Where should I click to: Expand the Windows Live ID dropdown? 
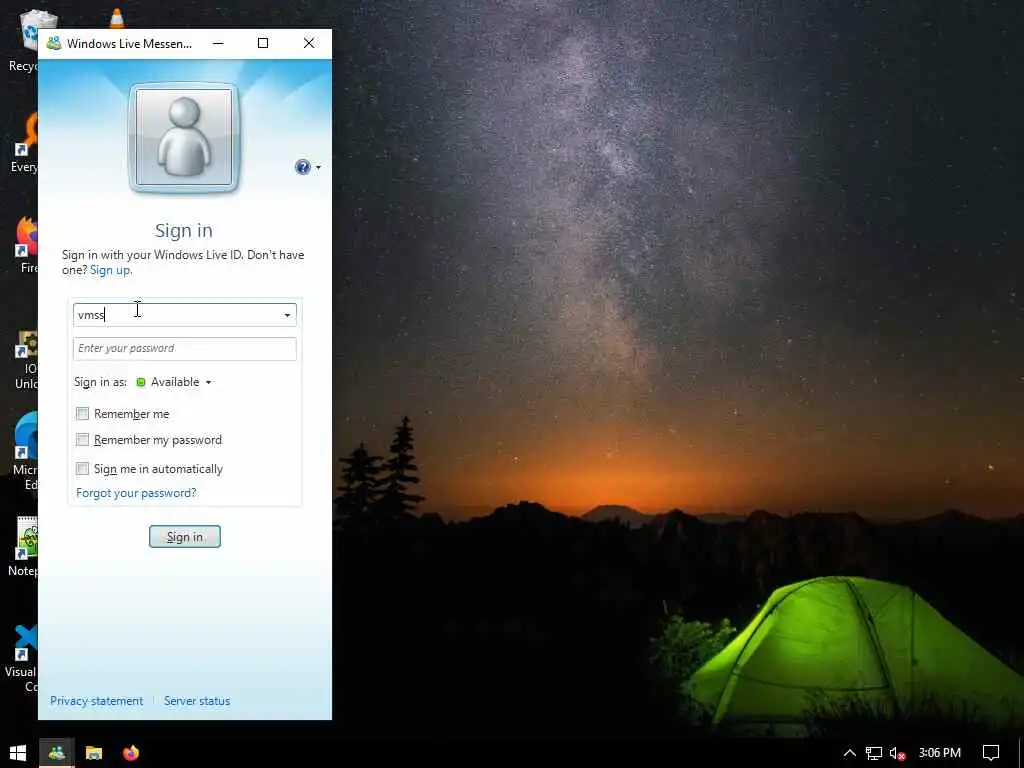click(287, 315)
